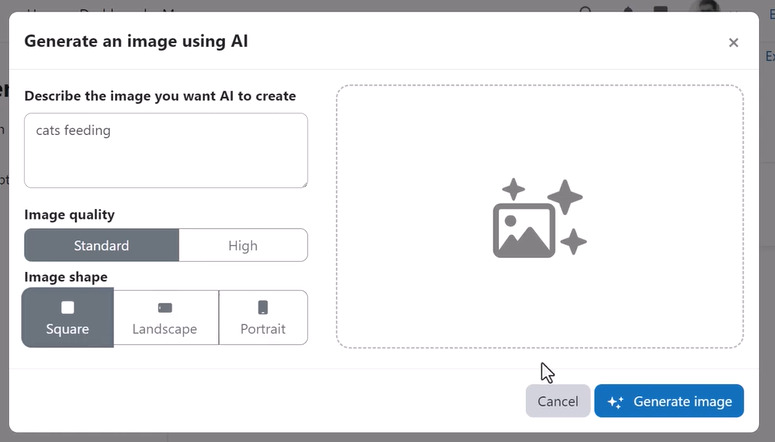Click the 'Image shape' label
This screenshot has height=442, width=775.
click(65, 276)
